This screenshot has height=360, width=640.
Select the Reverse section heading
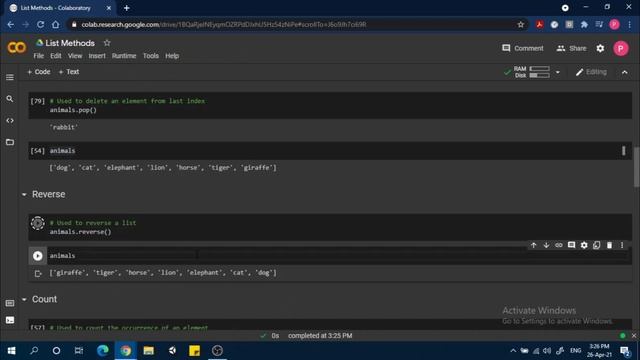click(49, 194)
